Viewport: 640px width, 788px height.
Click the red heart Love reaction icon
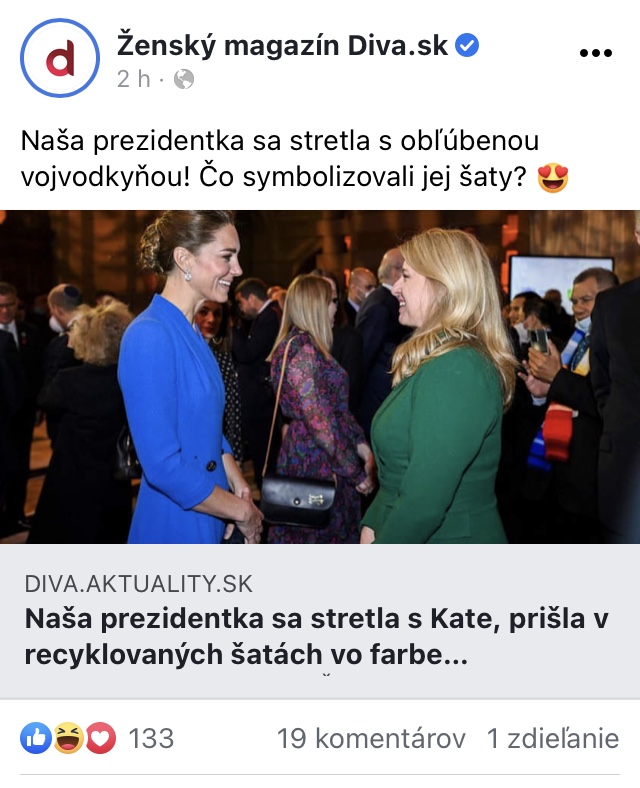(100, 738)
